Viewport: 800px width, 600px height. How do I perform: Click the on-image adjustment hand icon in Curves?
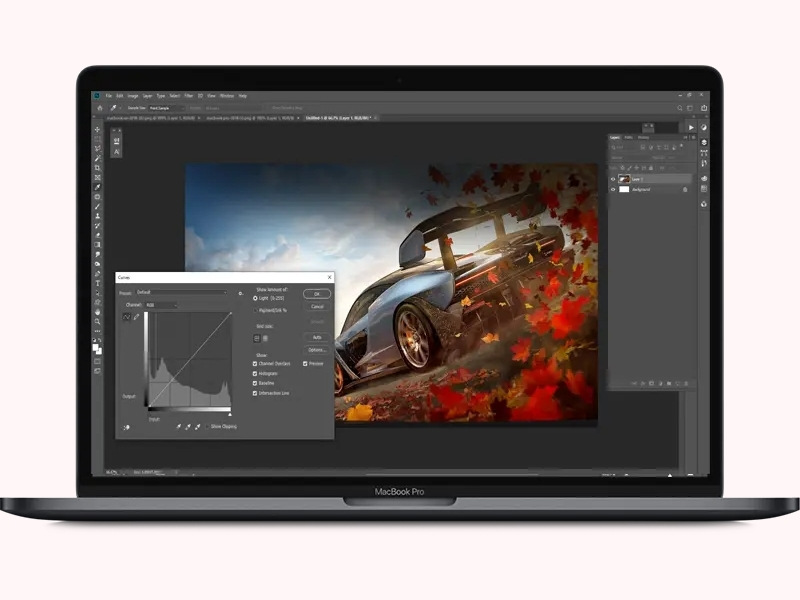click(126, 428)
